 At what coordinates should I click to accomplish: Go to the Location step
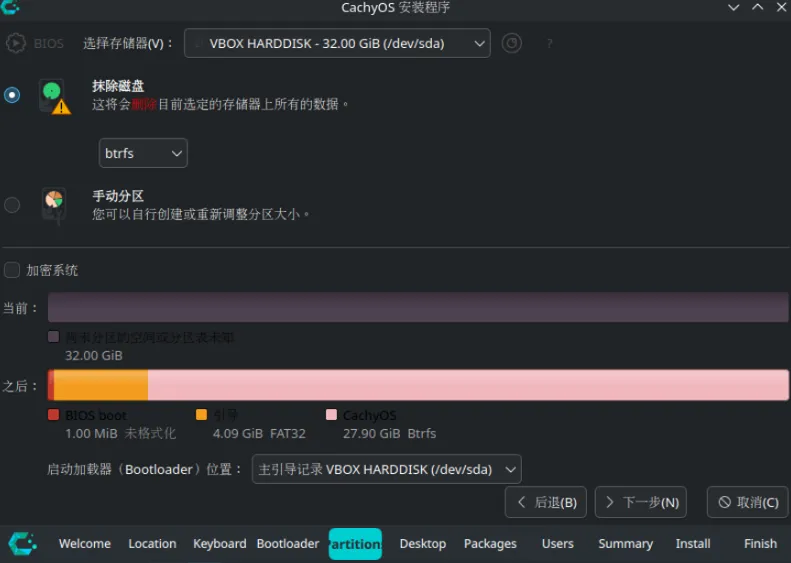[x=152, y=544]
